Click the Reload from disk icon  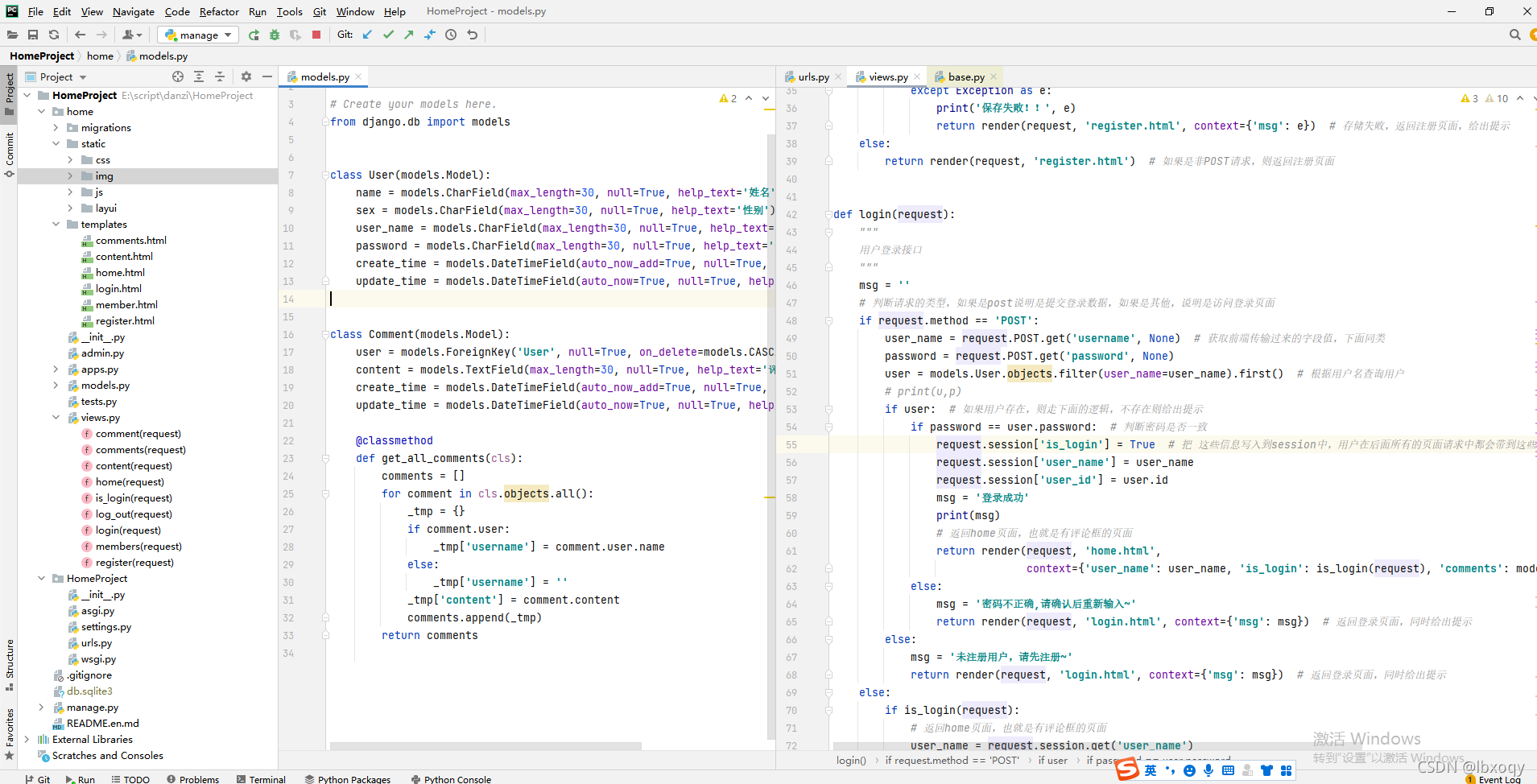click(x=54, y=35)
